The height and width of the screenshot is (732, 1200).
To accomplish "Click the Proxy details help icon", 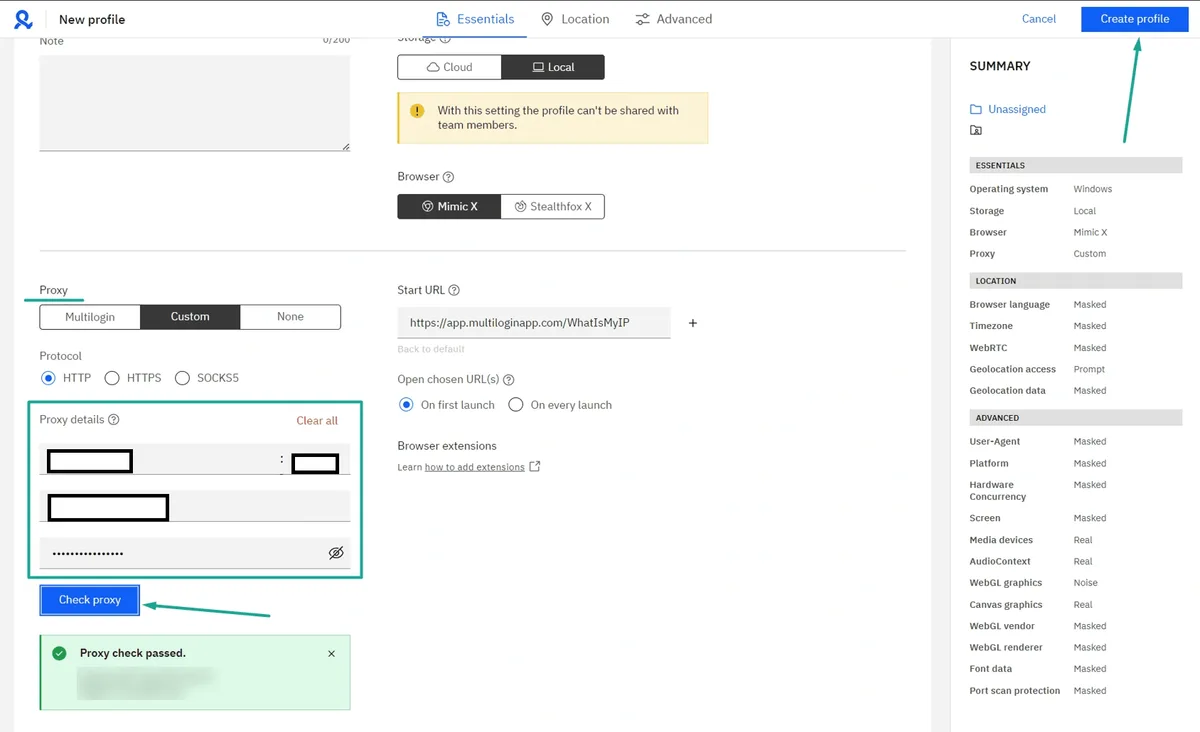I will tap(113, 420).
